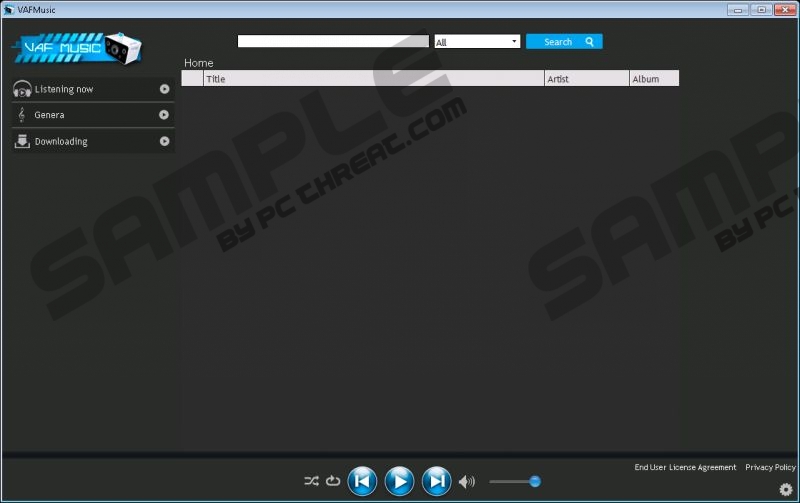
Task: Open settings gear icon
Action: click(786, 489)
